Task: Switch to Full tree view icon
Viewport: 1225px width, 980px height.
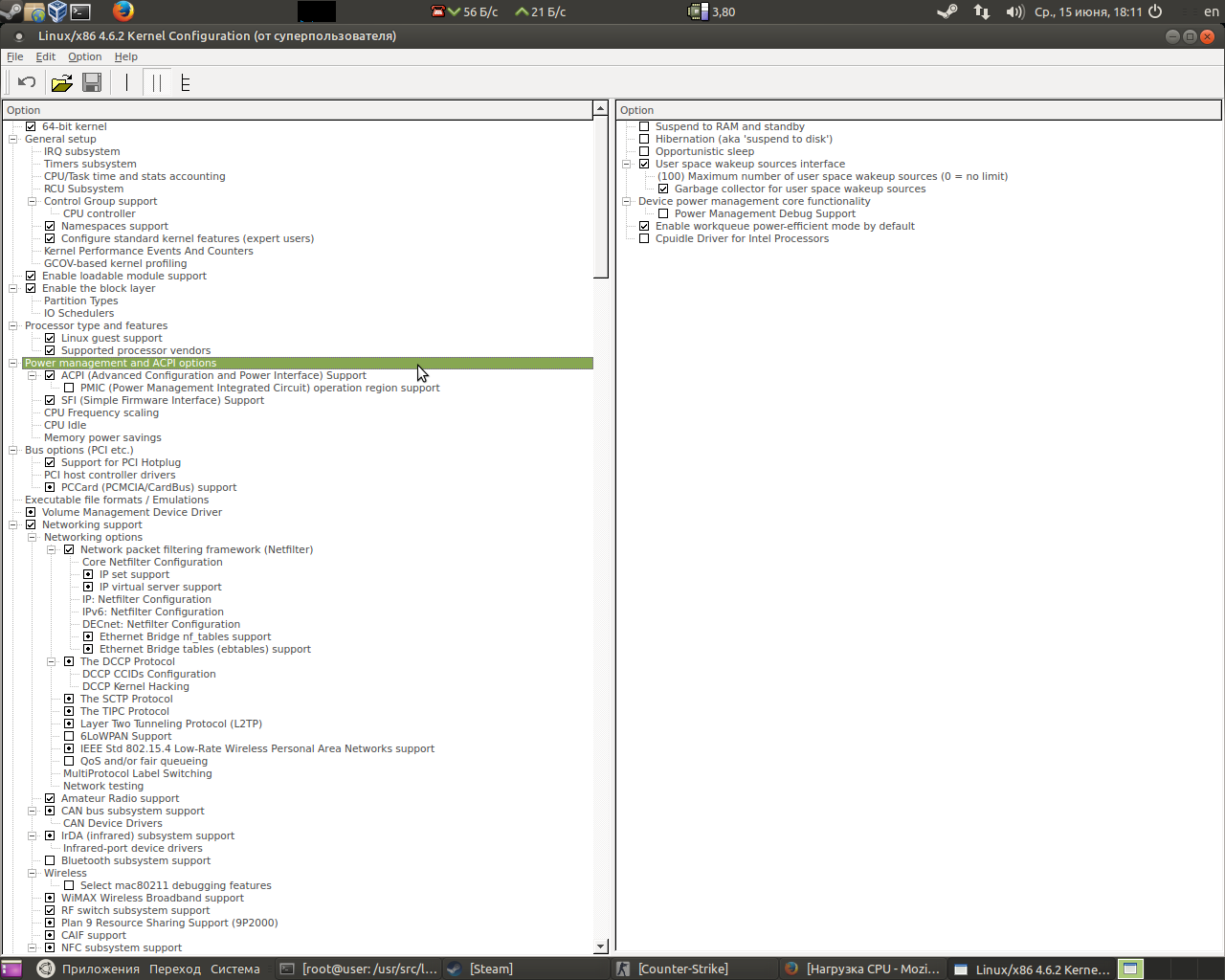Action: (186, 82)
